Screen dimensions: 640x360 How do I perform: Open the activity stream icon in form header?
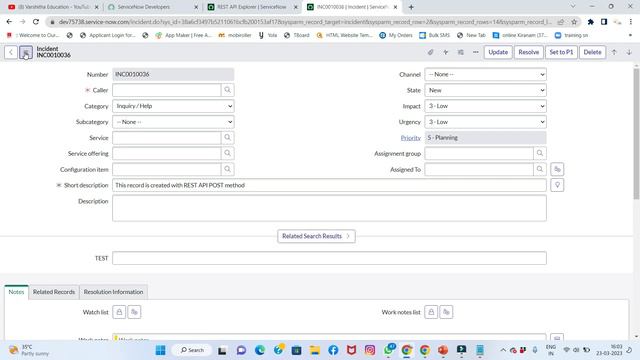coord(446,52)
